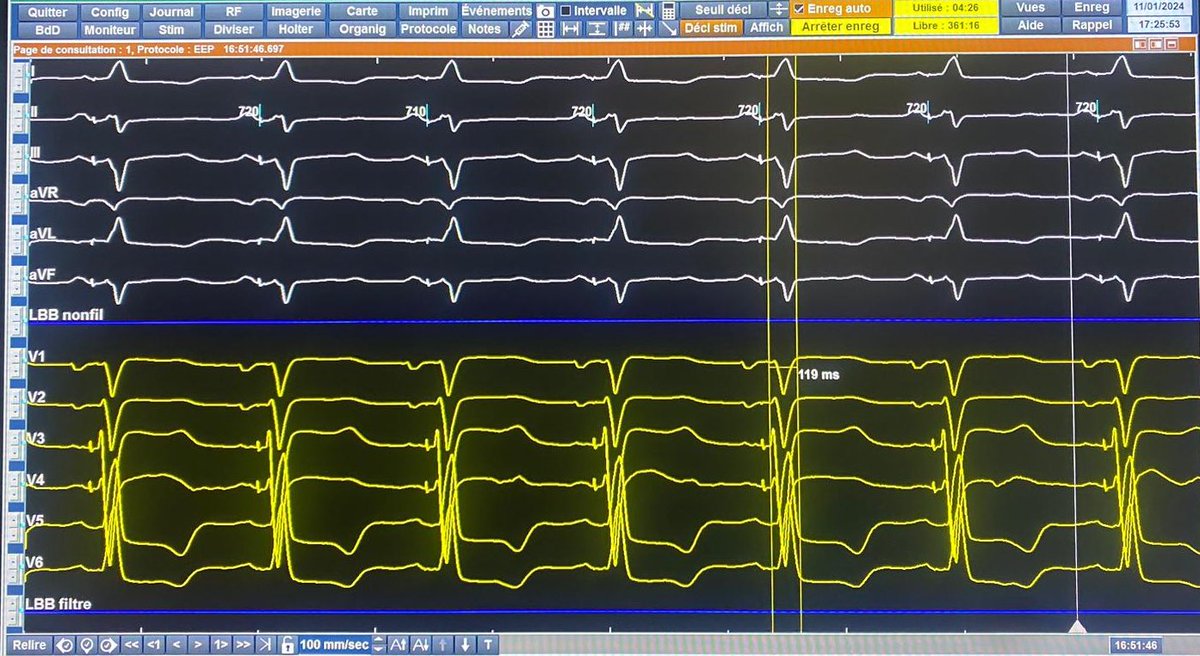Fast forward with the >> button

(x=243, y=645)
